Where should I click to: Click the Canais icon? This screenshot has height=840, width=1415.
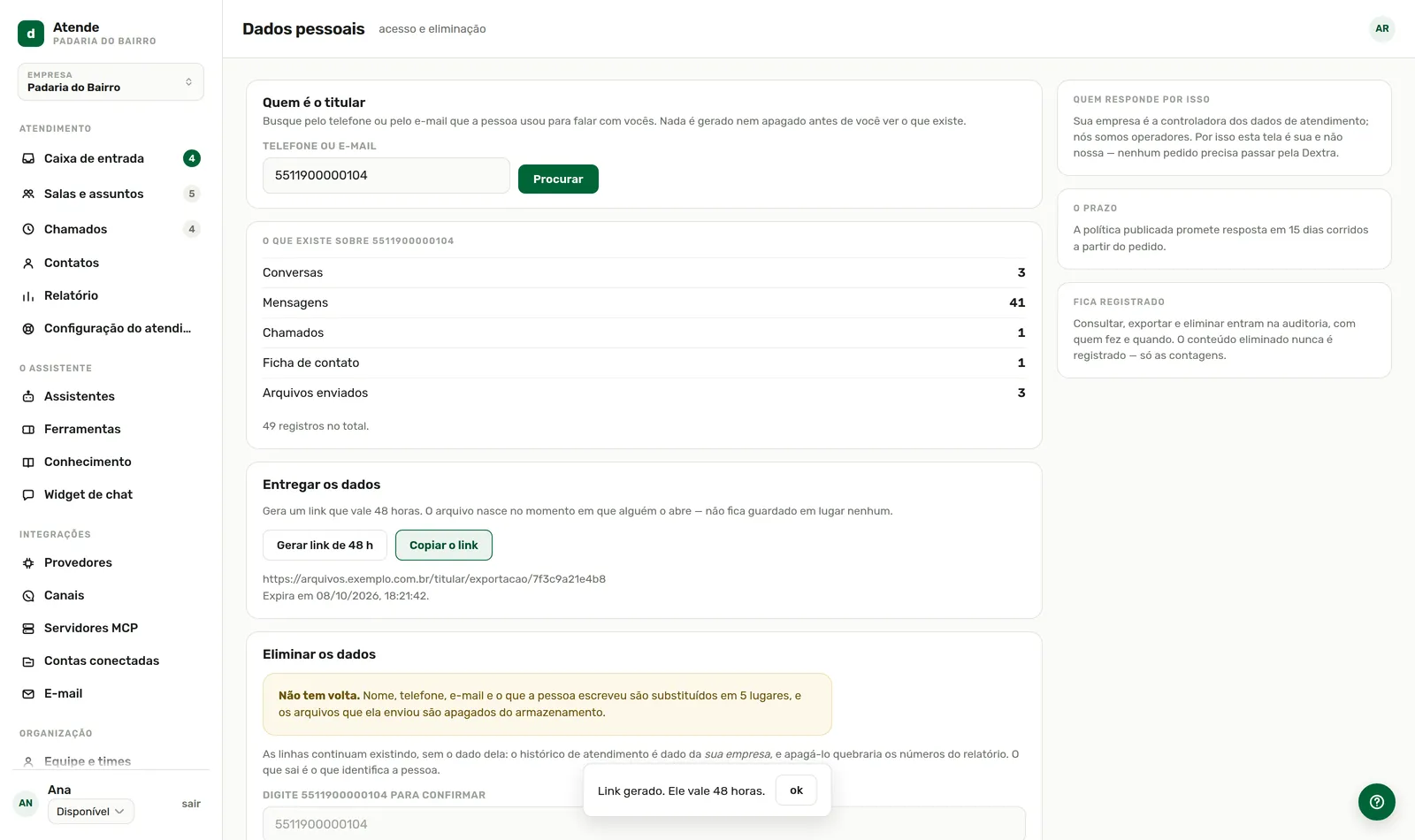pos(28,595)
